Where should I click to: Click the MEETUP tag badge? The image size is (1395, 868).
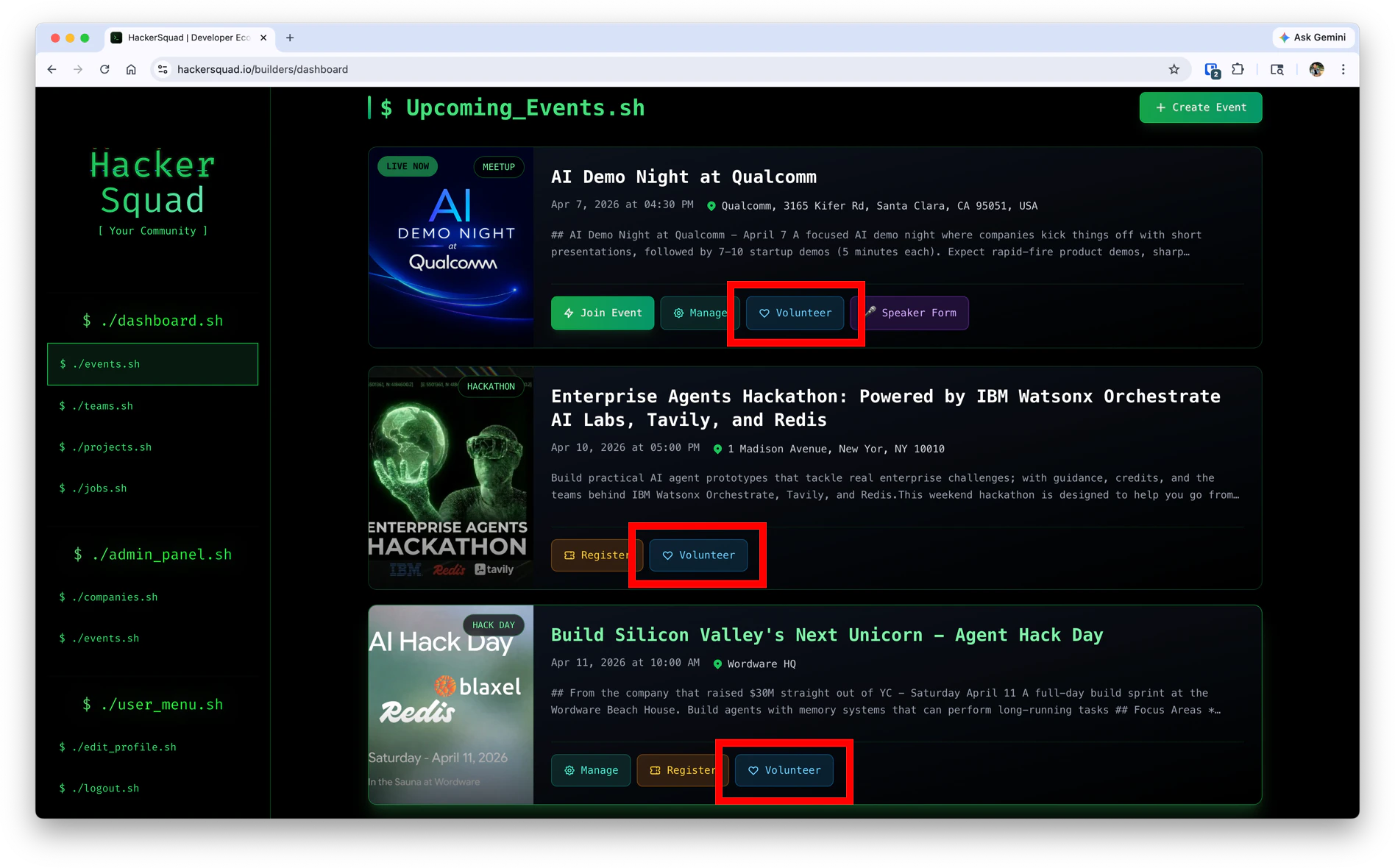(x=498, y=167)
